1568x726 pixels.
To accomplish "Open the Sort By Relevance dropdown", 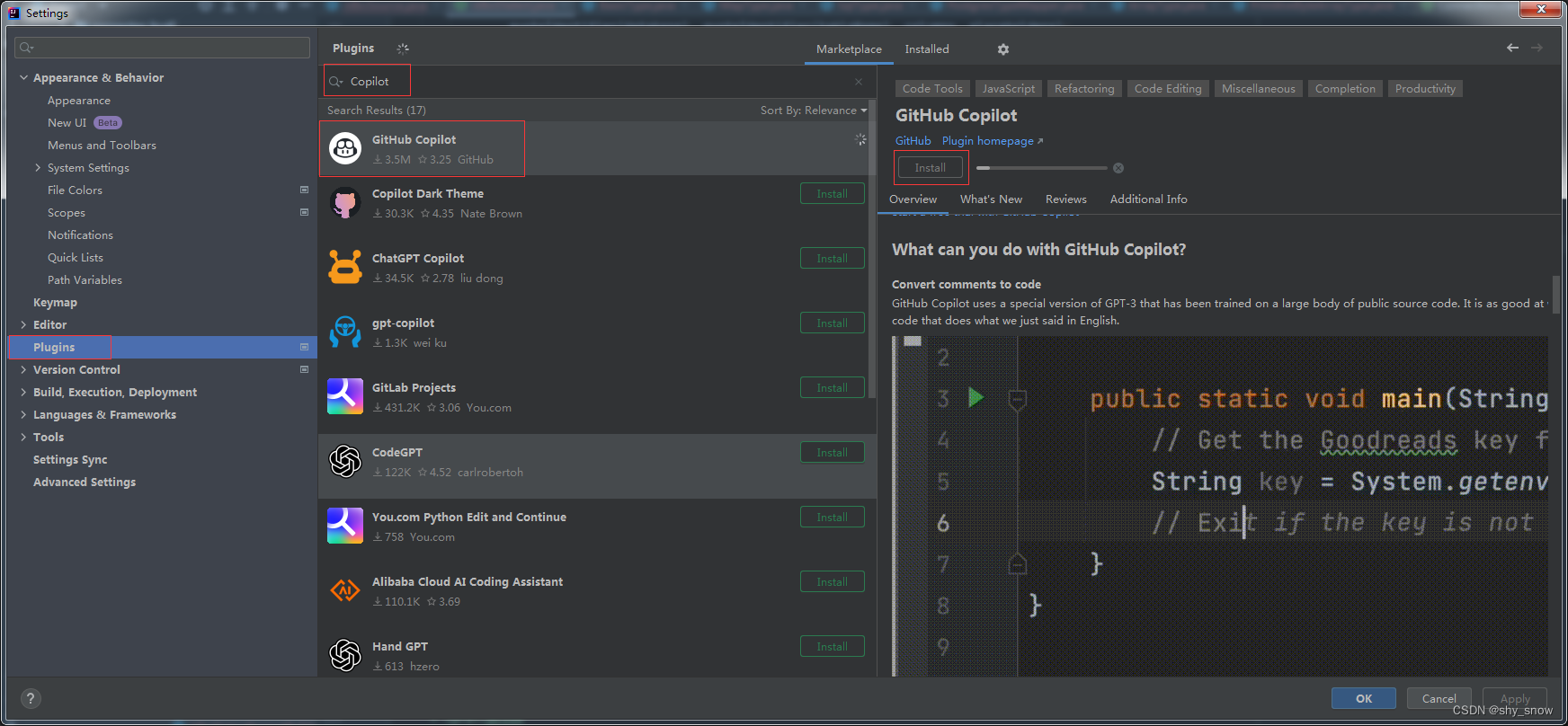I will click(x=814, y=111).
